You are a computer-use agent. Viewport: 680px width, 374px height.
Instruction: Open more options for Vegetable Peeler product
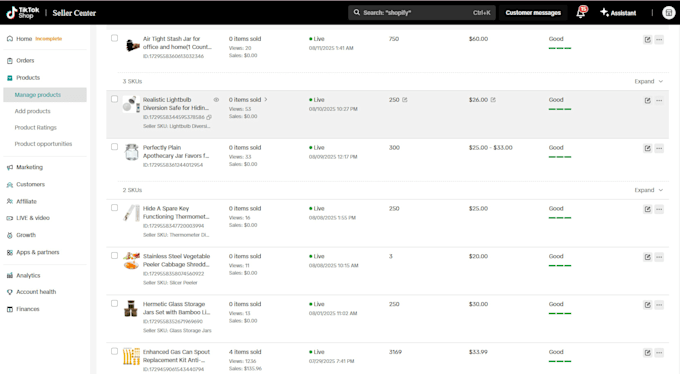pyautogui.click(x=659, y=257)
